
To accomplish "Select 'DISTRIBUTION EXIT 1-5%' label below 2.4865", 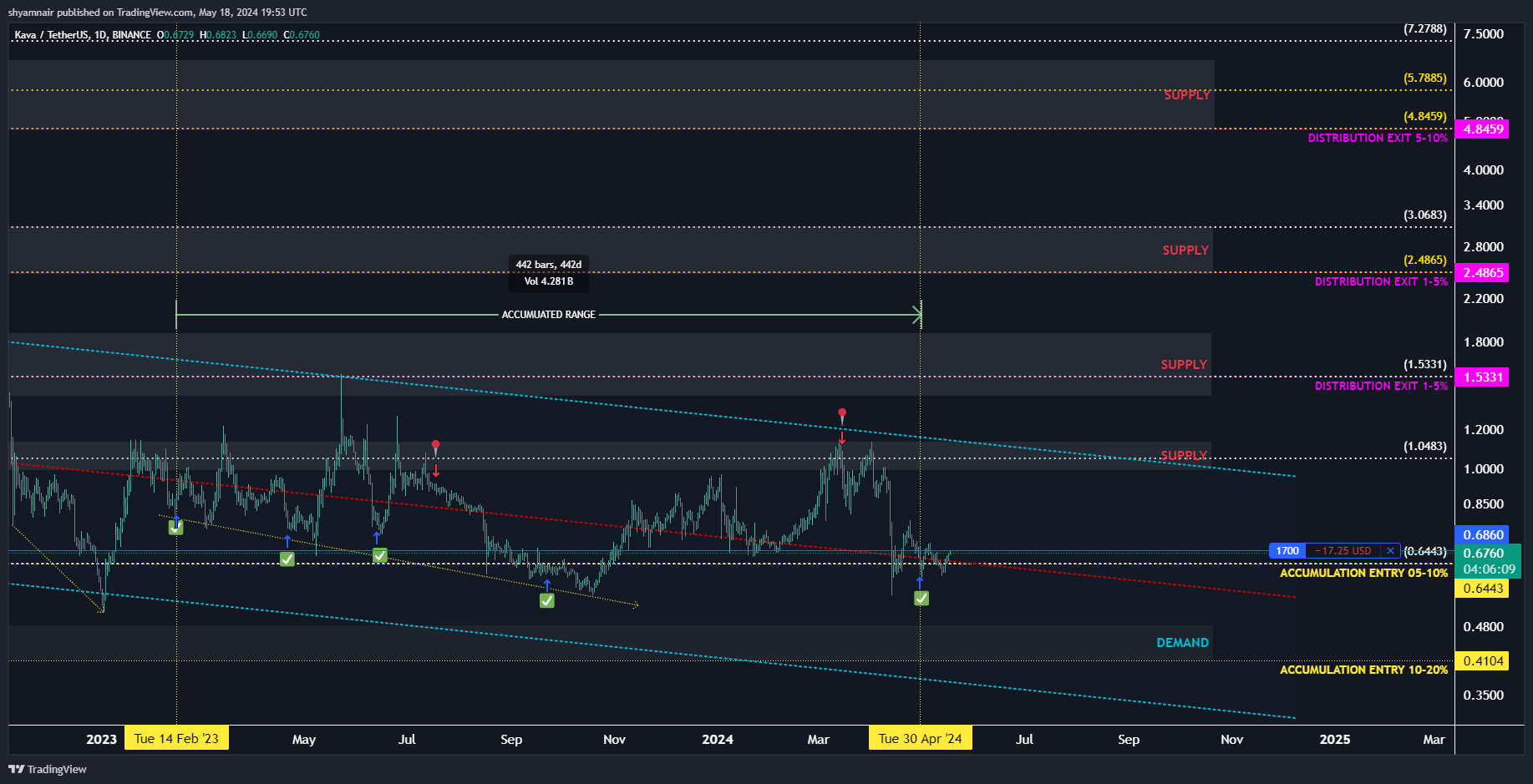I will [x=1381, y=282].
